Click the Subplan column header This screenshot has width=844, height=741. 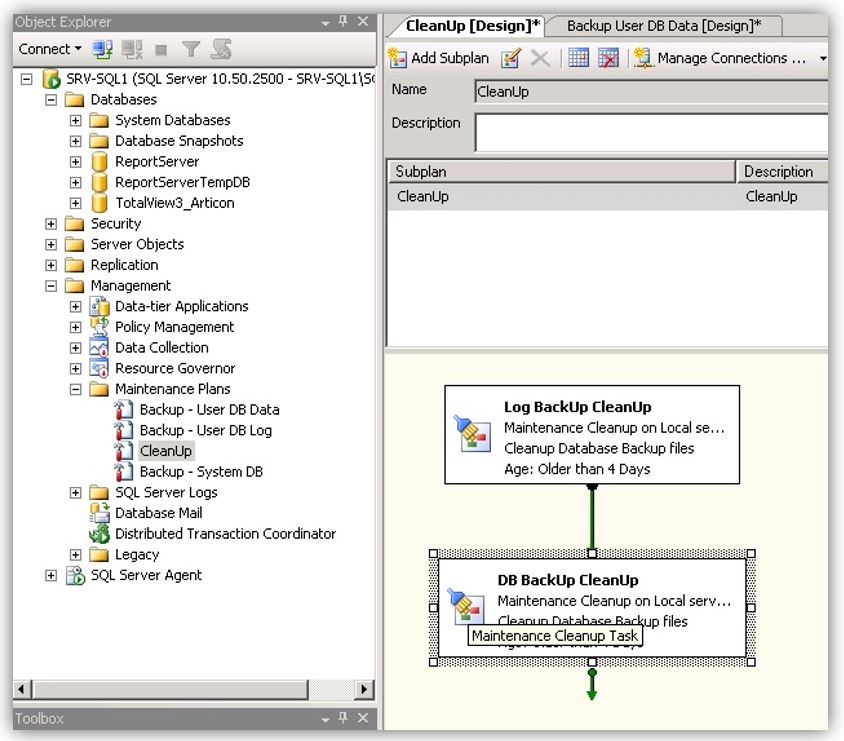(x=561, y=171)
